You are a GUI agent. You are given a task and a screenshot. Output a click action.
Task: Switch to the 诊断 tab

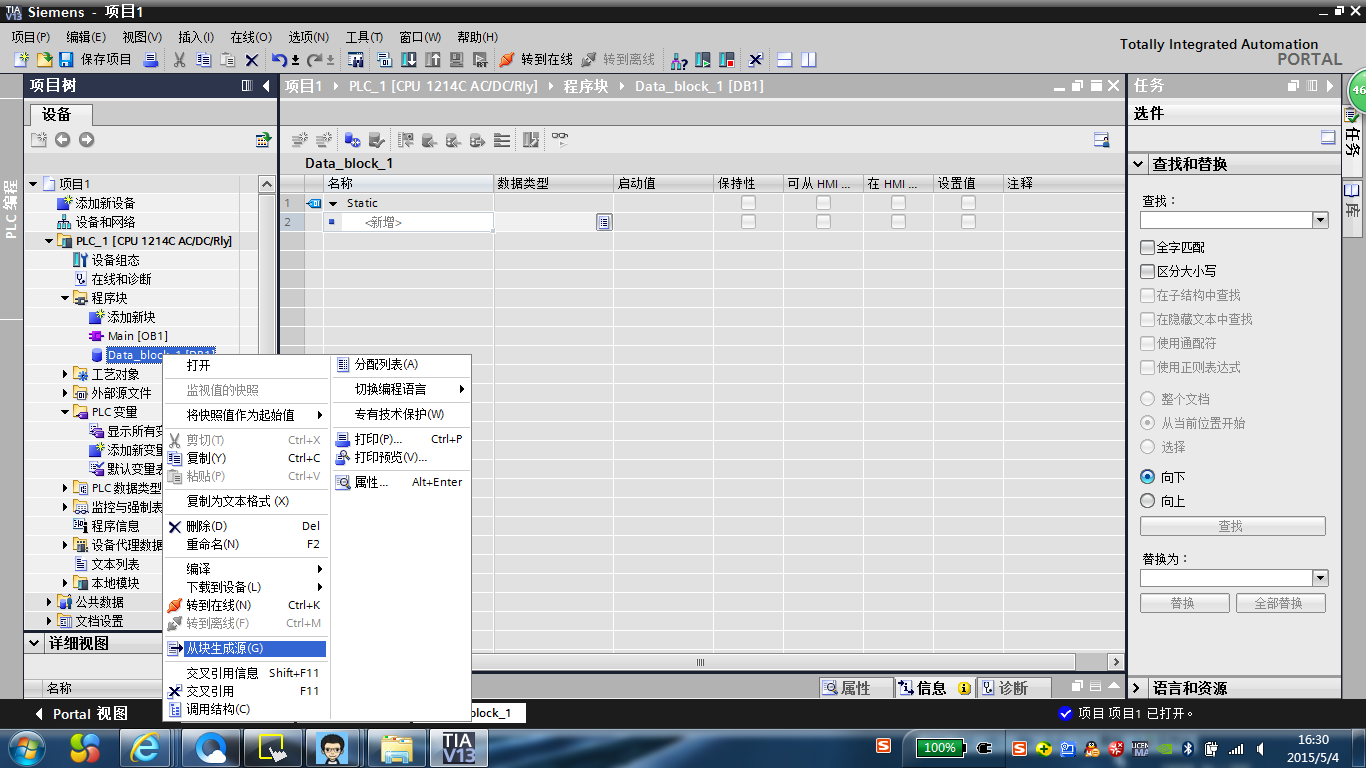pos(1013,688)
